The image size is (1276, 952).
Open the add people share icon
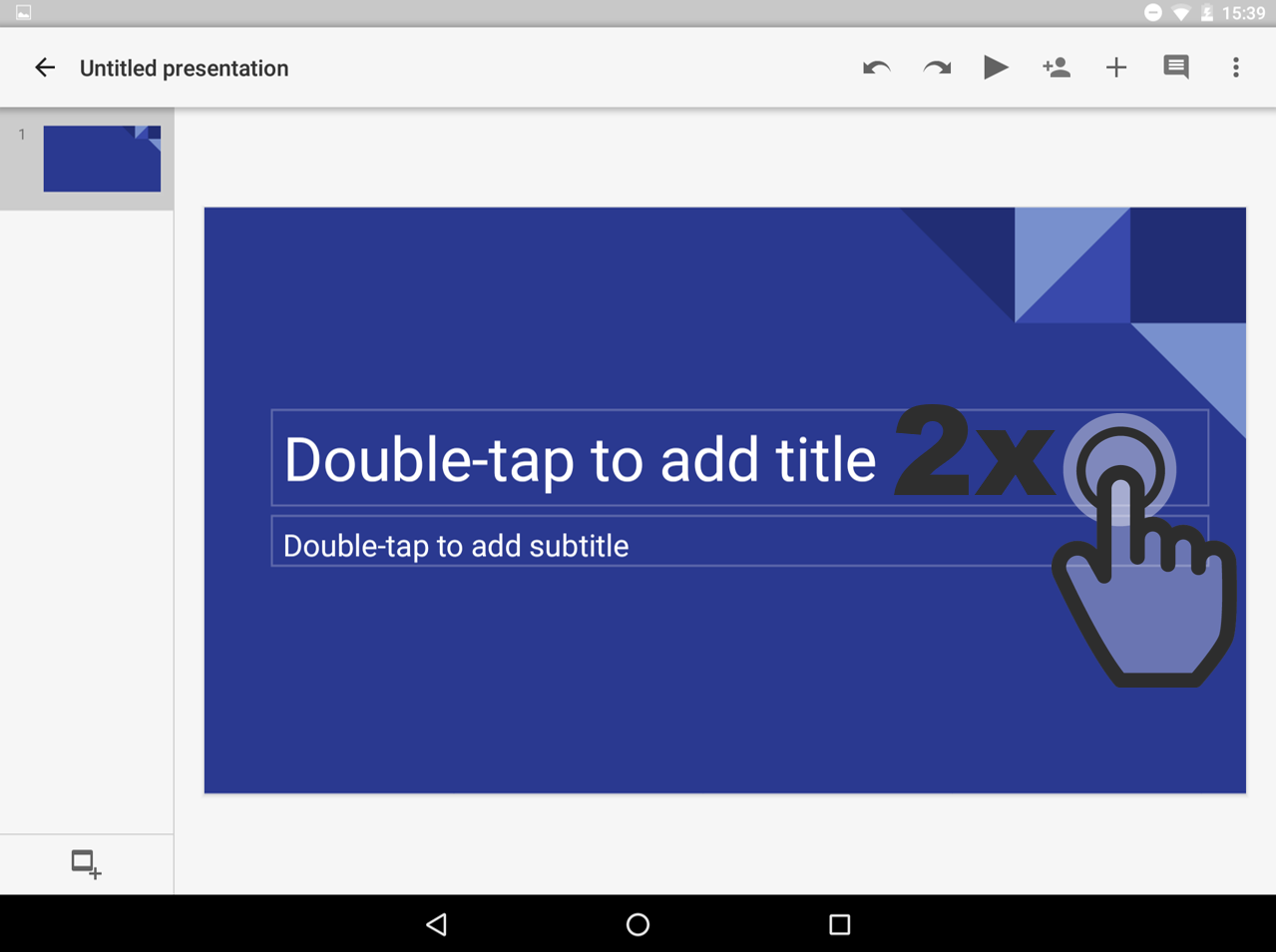pos(1057,67)
